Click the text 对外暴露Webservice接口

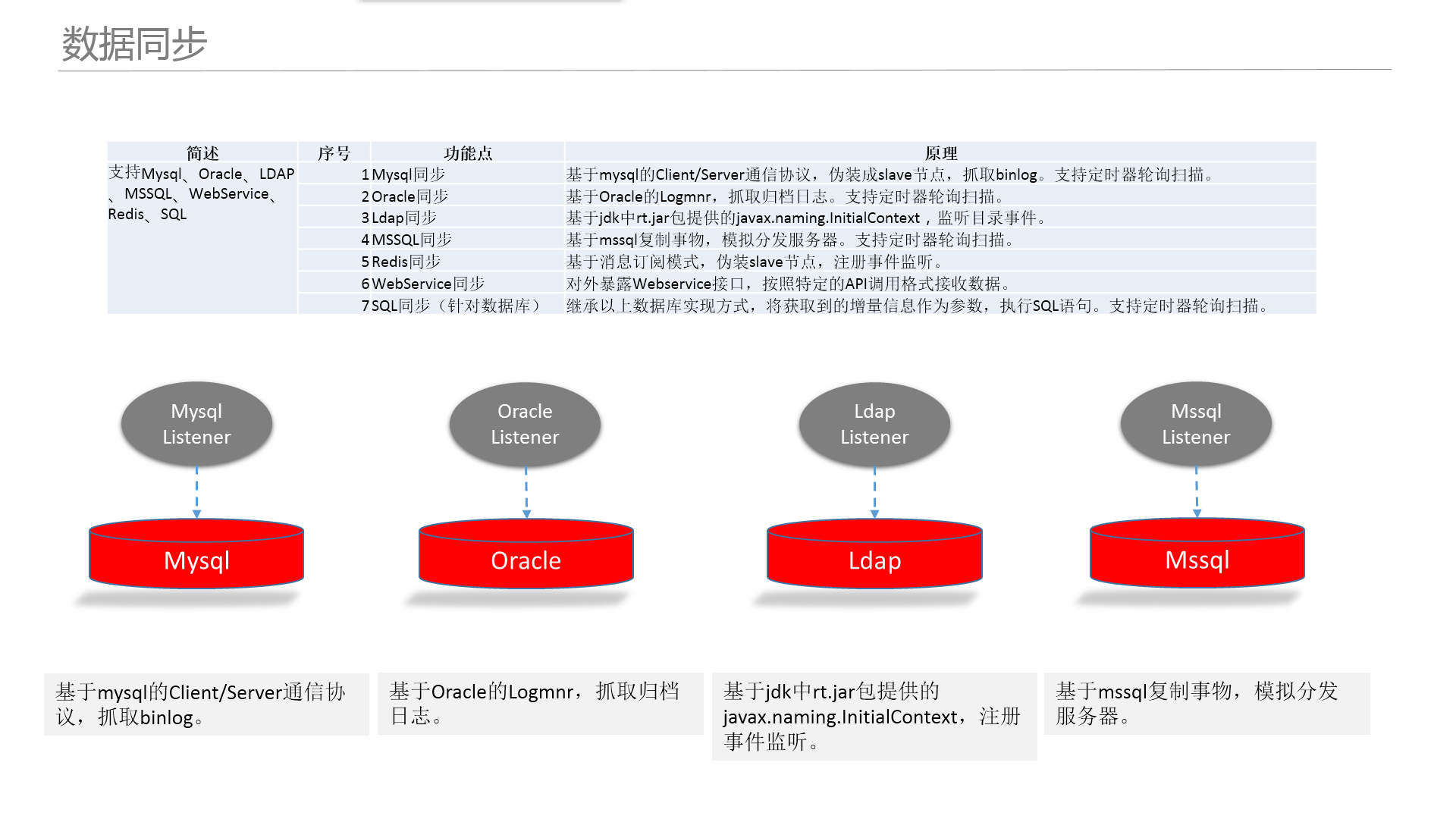656,284
